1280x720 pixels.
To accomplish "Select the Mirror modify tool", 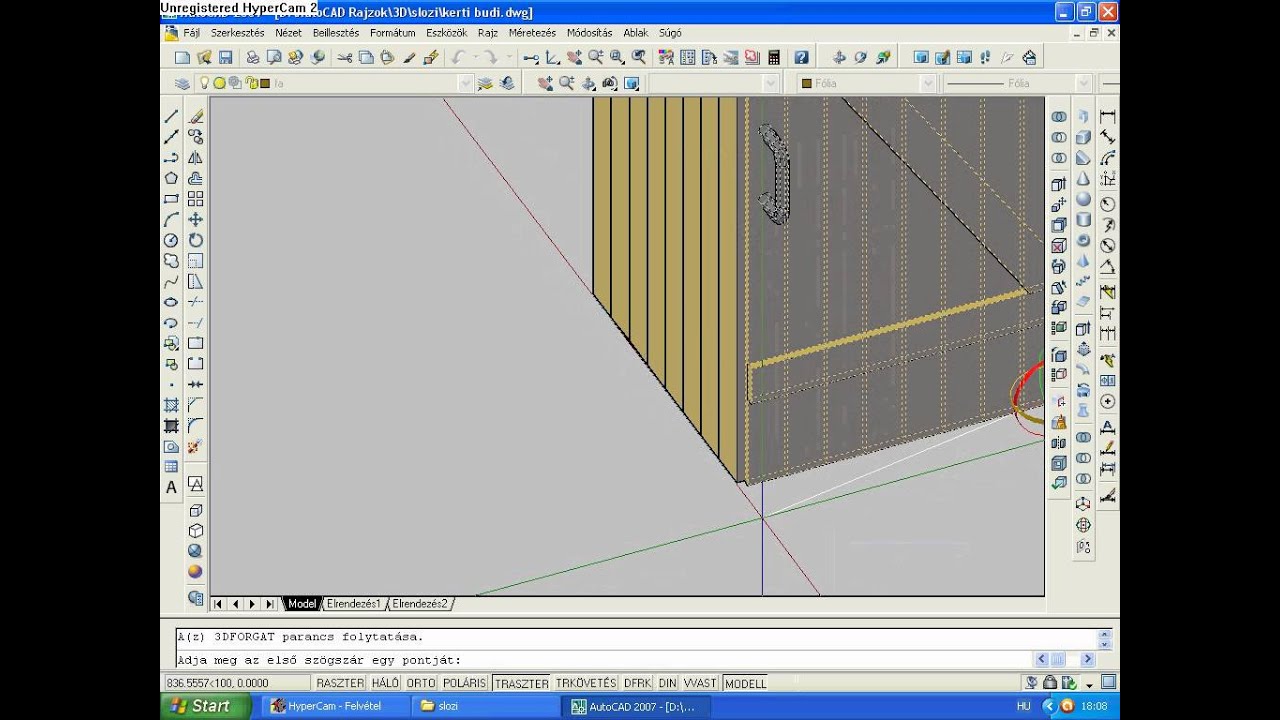I will coord(196,158).
